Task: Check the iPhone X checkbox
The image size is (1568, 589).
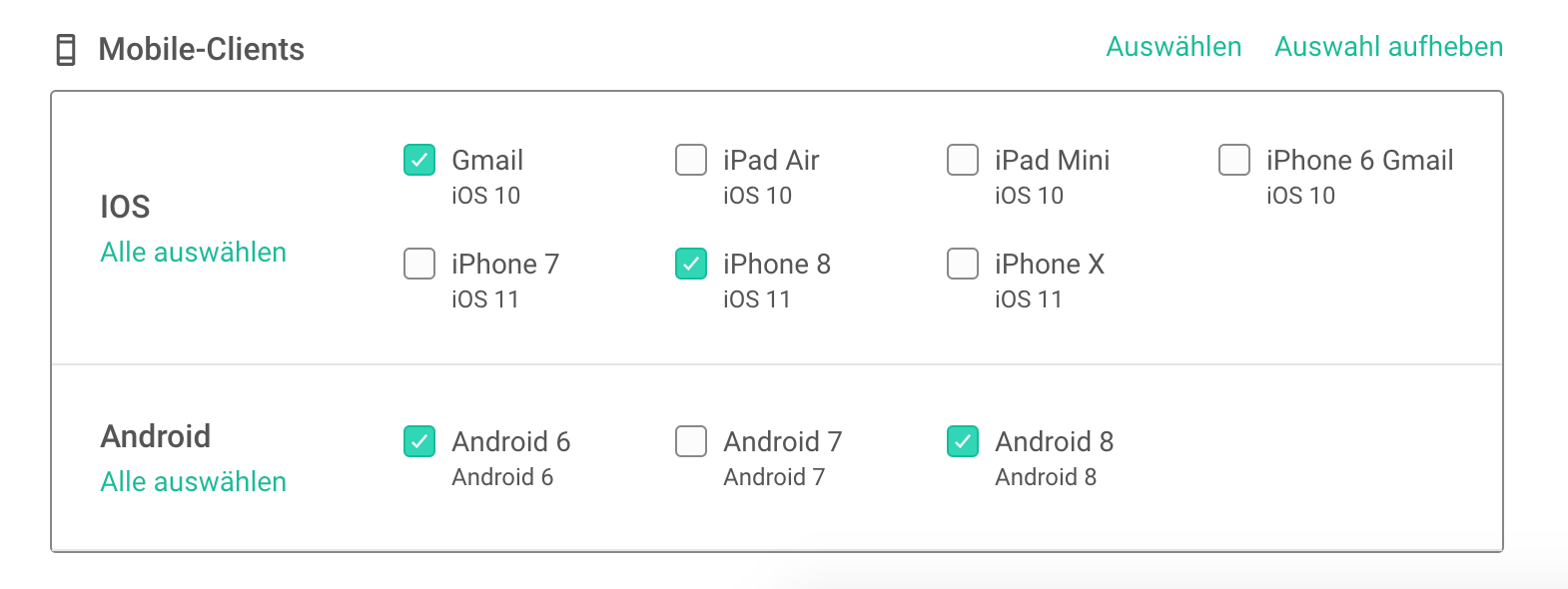Action: point(963,264)
